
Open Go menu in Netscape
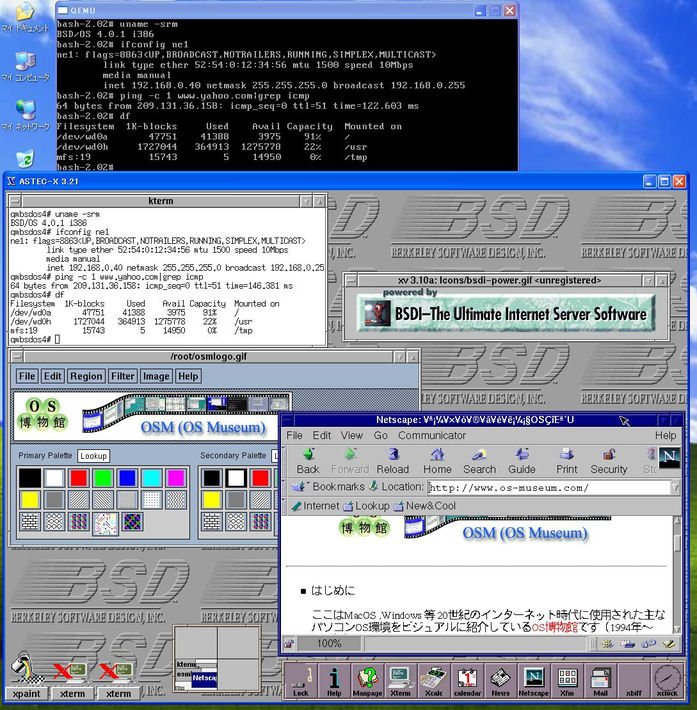pyautogui.click(x=380, y=436)
